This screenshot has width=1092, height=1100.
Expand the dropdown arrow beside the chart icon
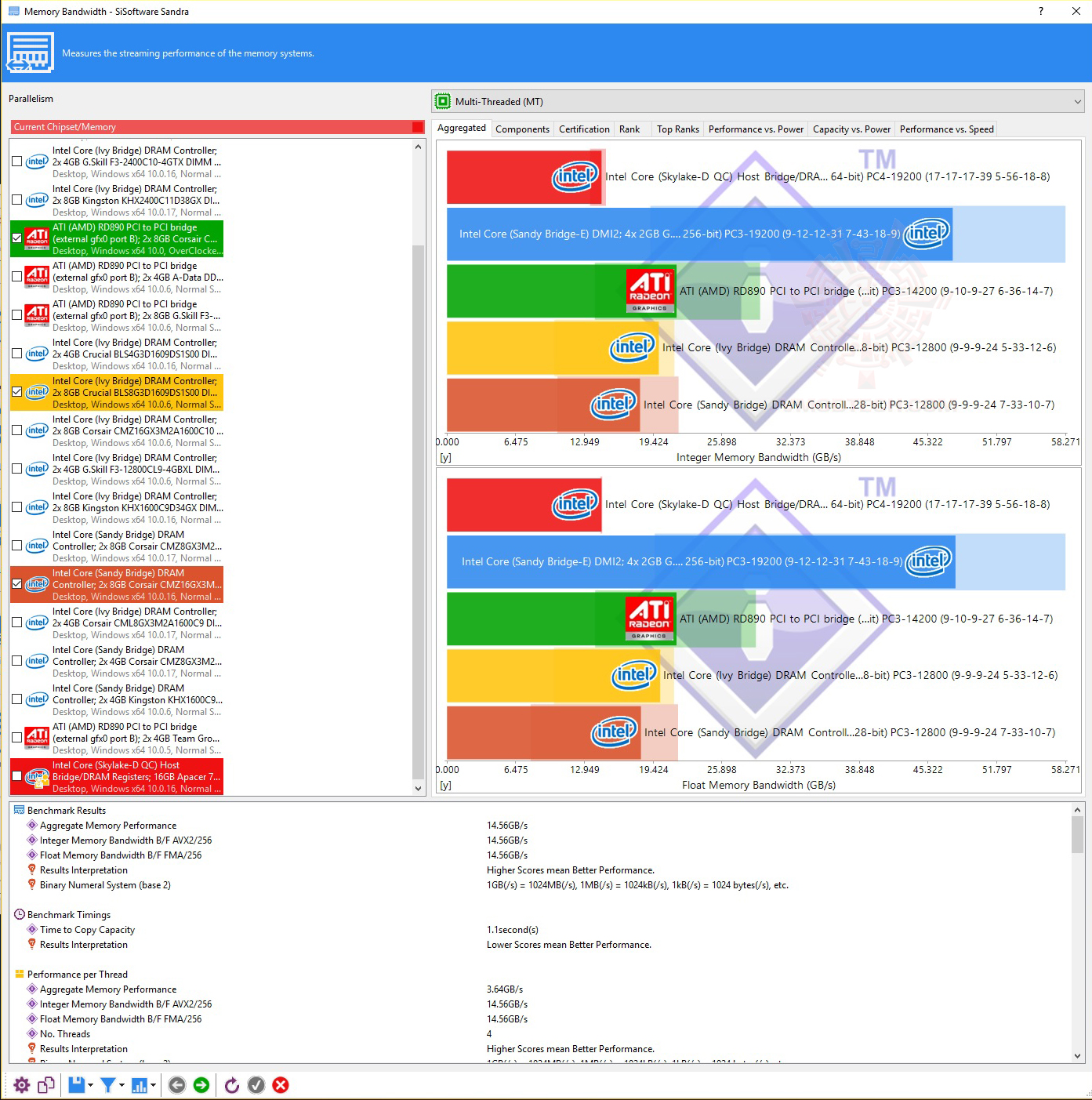pyautogui.click(x=153, y=1085)
